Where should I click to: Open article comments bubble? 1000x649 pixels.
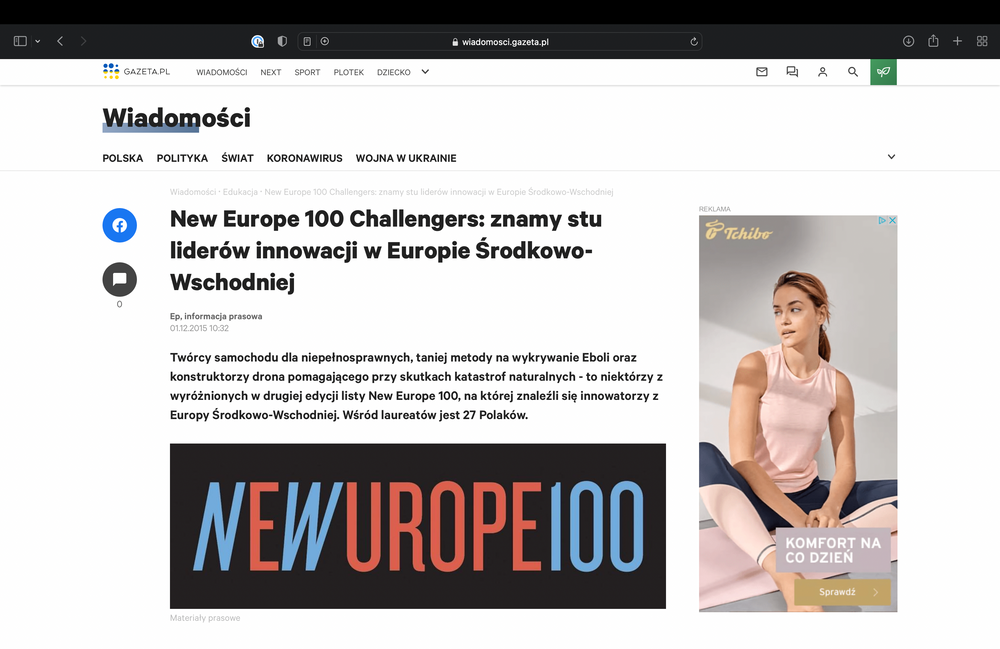tap(120, 279)
